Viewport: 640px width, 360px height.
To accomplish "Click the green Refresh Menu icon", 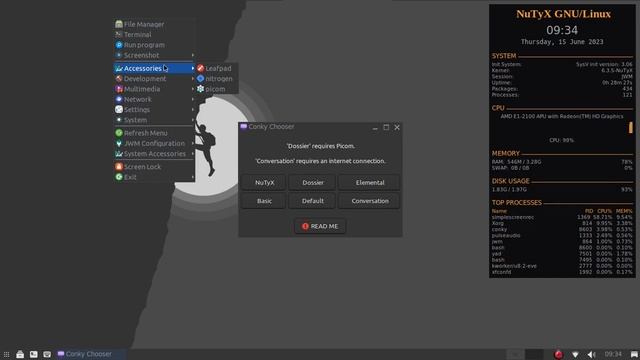I will 119,133.
